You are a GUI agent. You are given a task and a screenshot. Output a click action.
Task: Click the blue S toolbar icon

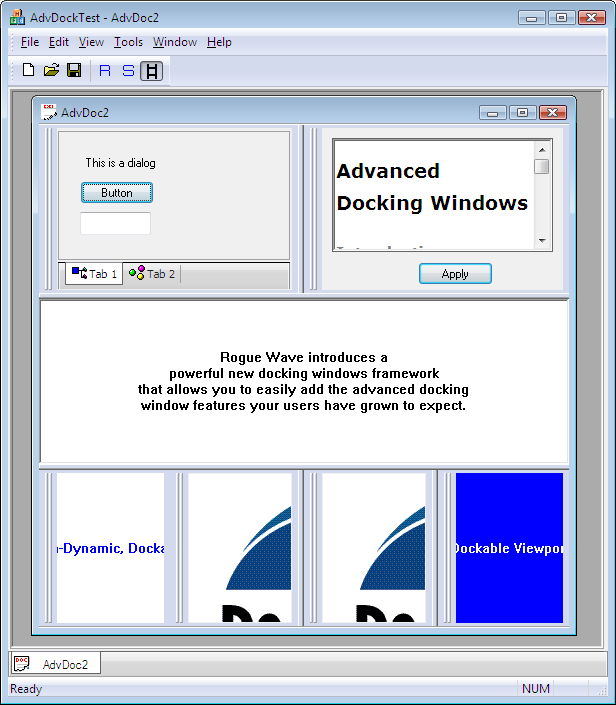128,70
